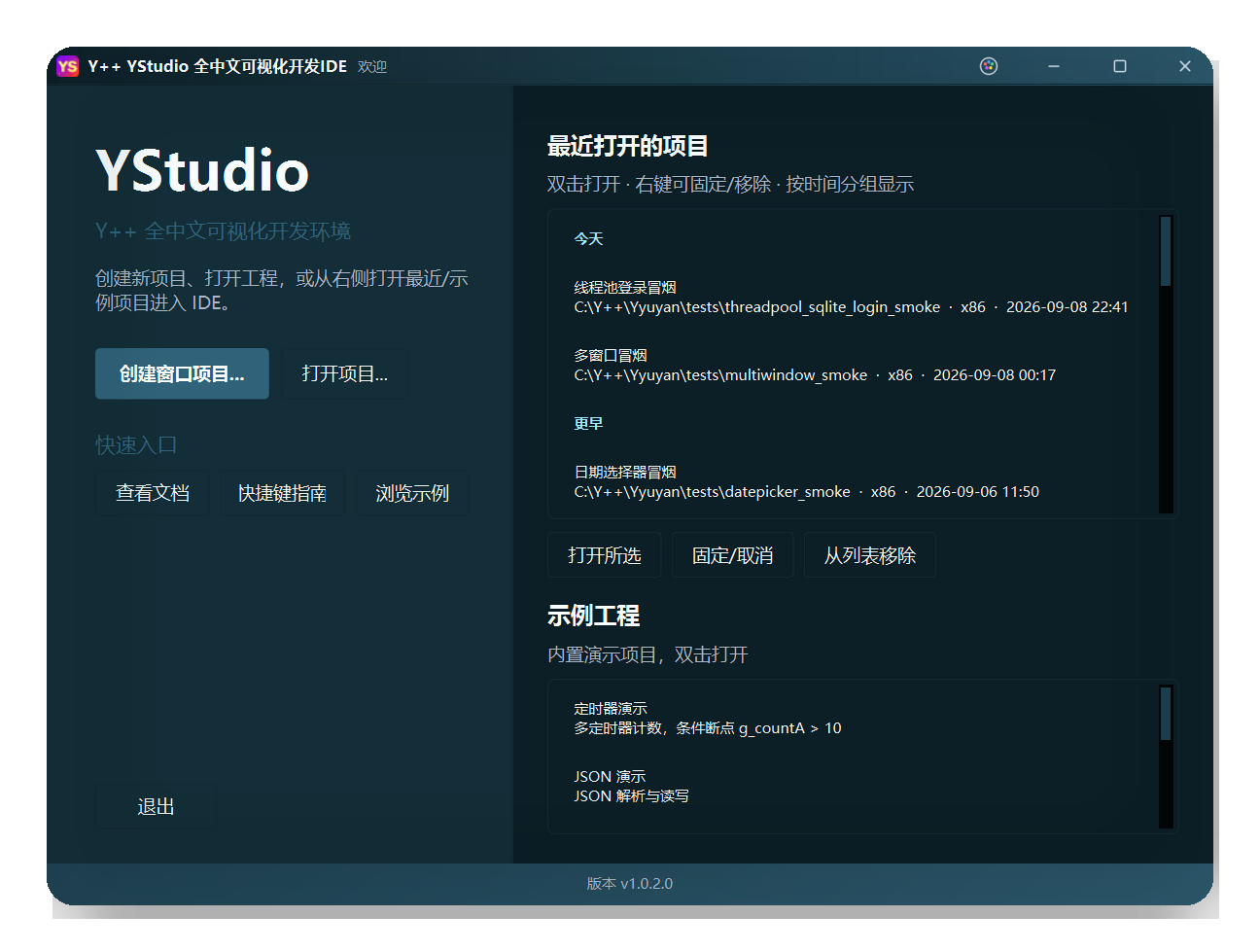Click the 欢迎 title bar label
1260x952 pixels.
[372, 67]
